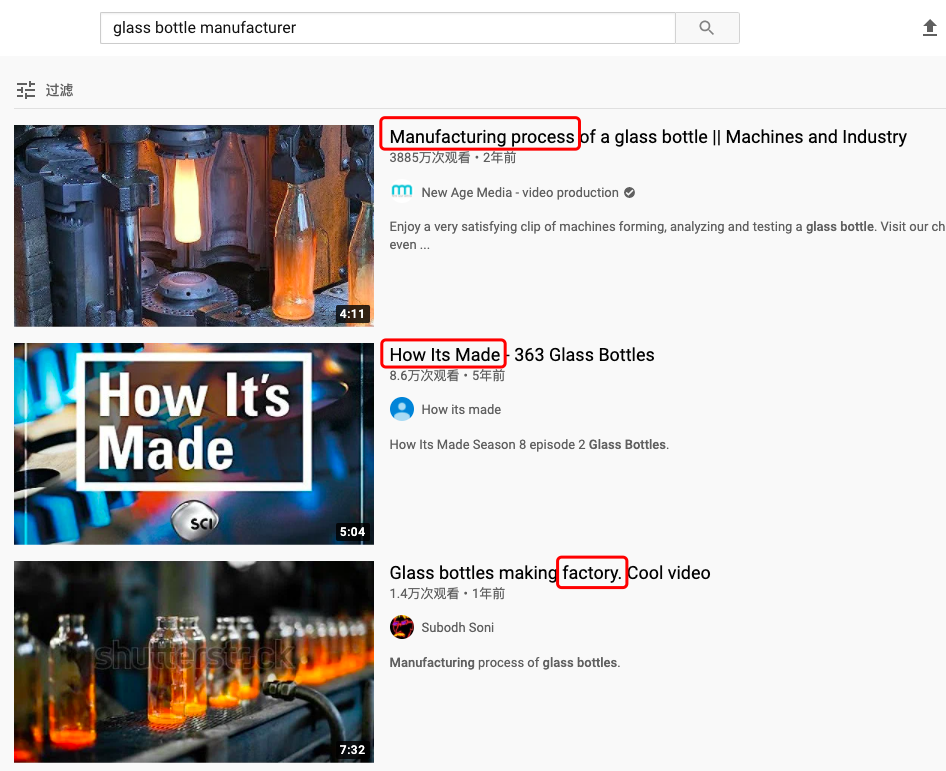Screen dimensions: 946x771
Task: Visit the New Age Media - video production channel
Action: click(519, 192)
